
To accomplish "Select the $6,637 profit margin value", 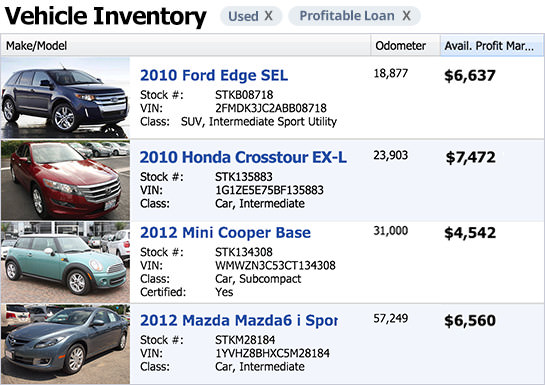I will 470,76.
